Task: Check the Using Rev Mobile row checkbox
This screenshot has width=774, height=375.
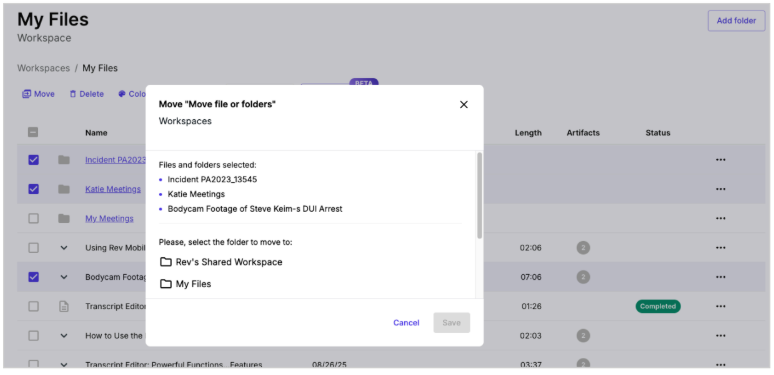Action: coord(33,248)
